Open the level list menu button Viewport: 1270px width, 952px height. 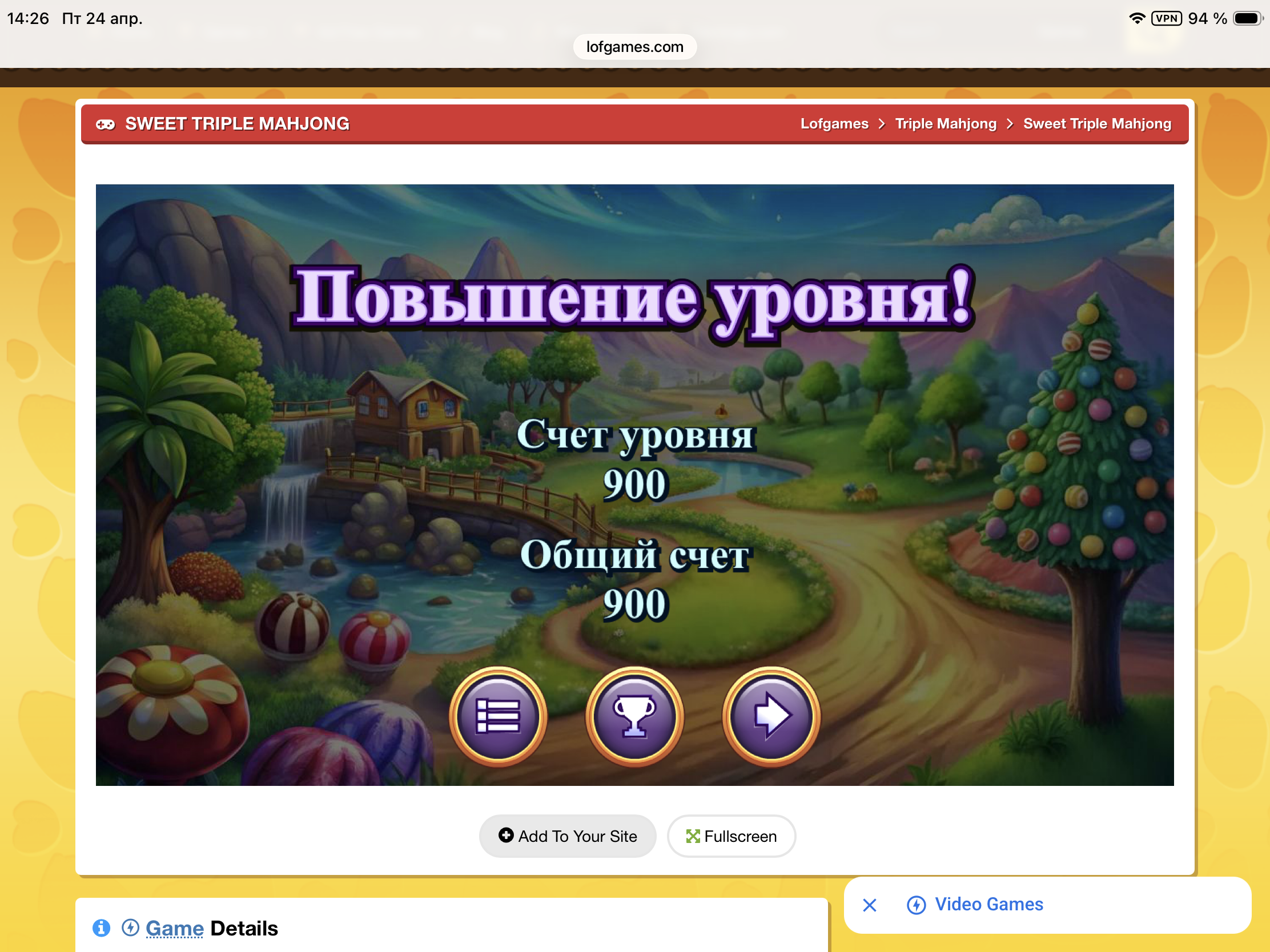tap(498, 716)
